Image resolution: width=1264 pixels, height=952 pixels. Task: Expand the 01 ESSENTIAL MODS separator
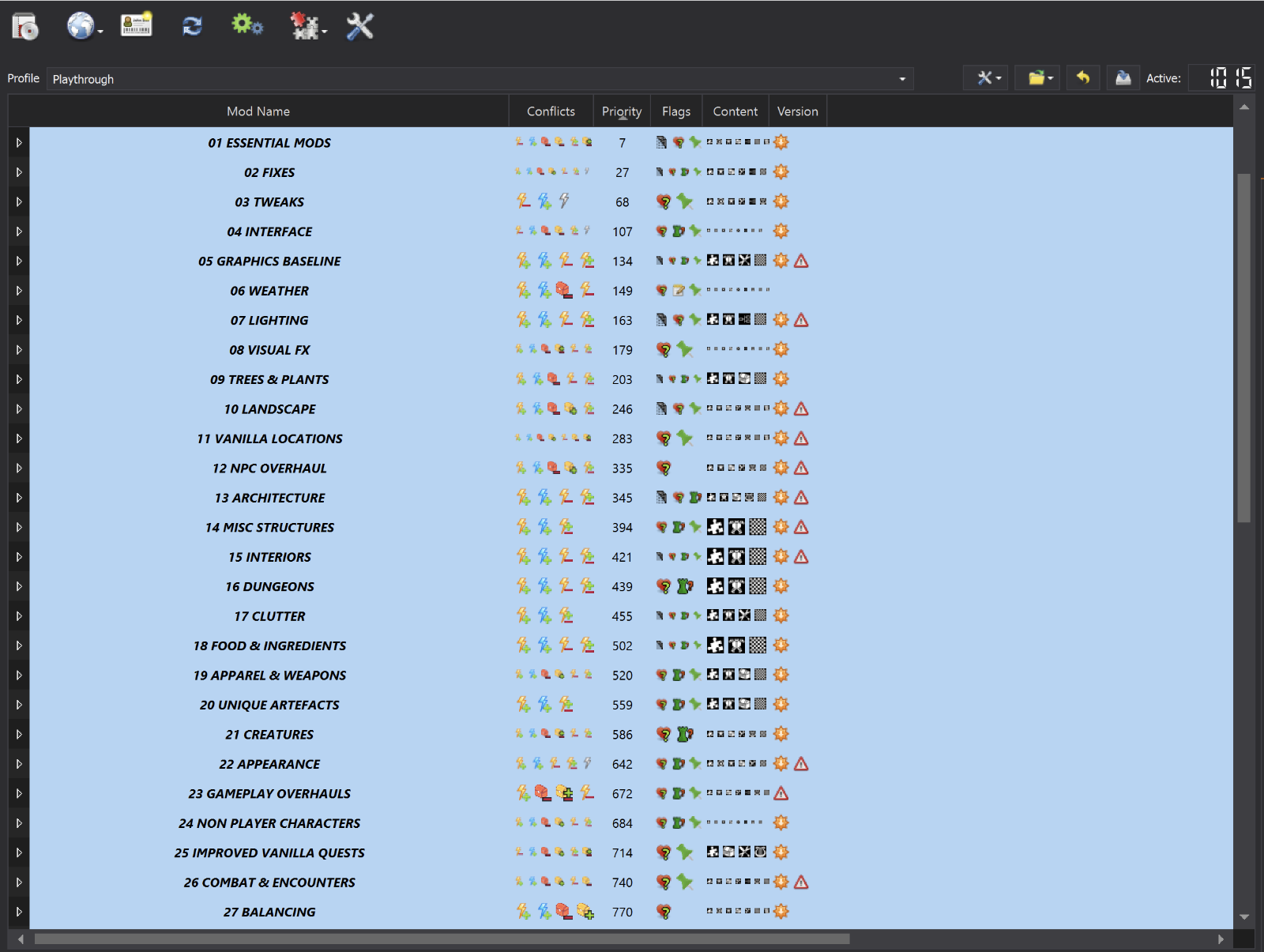19,143
